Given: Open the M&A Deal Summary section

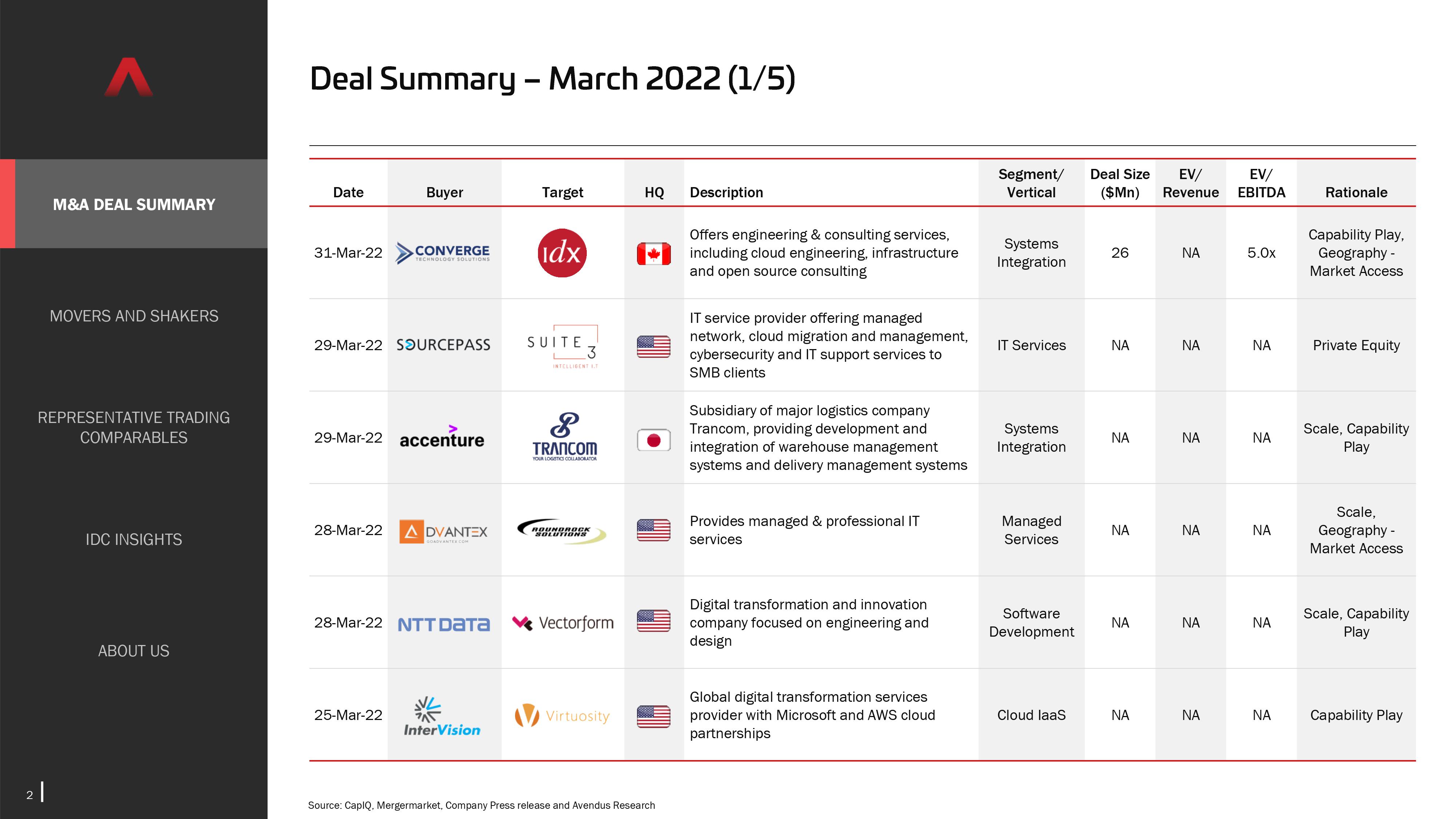Looking at the screenshot, I should pos(134,204).
